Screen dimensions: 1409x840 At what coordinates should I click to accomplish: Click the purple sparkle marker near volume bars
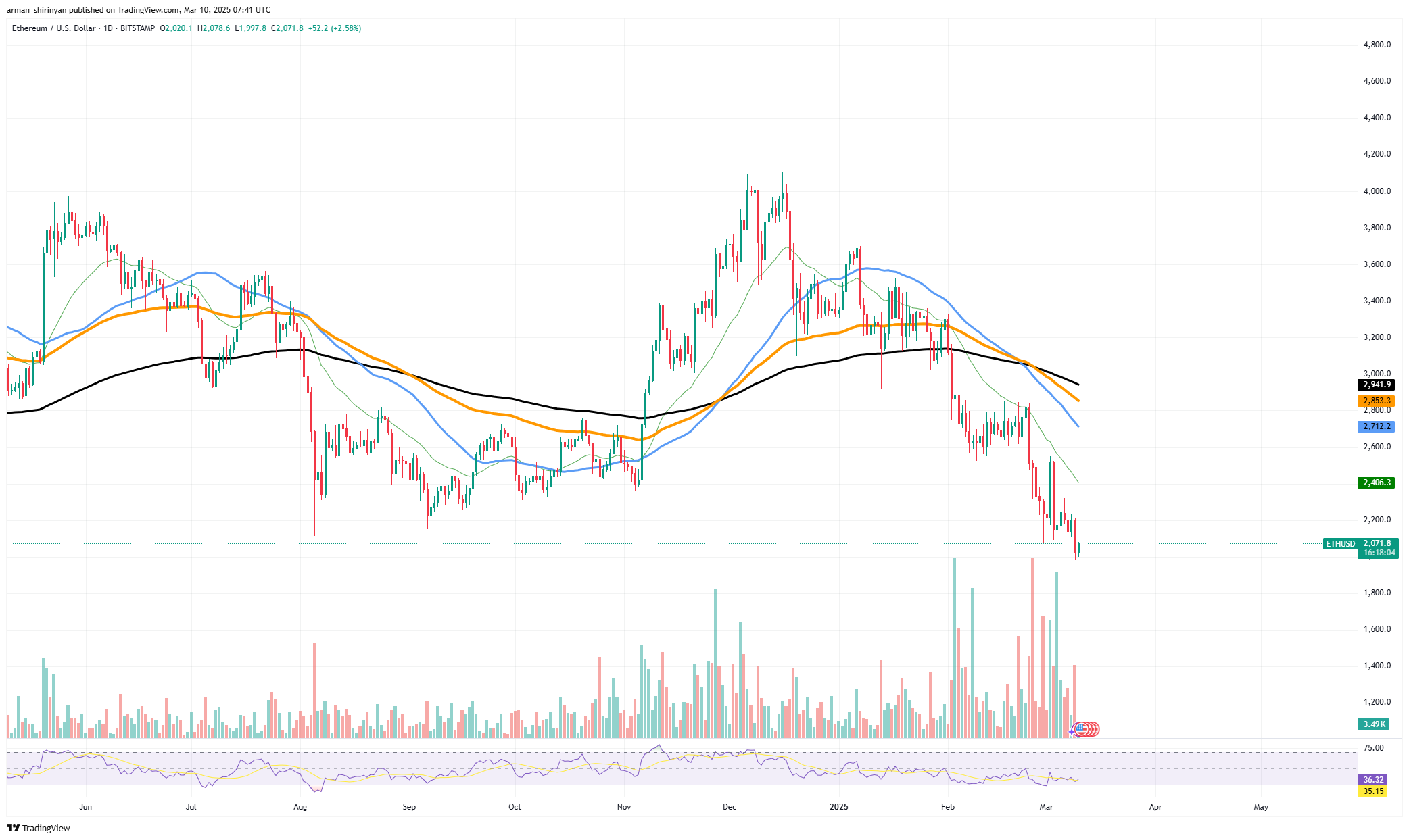click(1072, 732)
